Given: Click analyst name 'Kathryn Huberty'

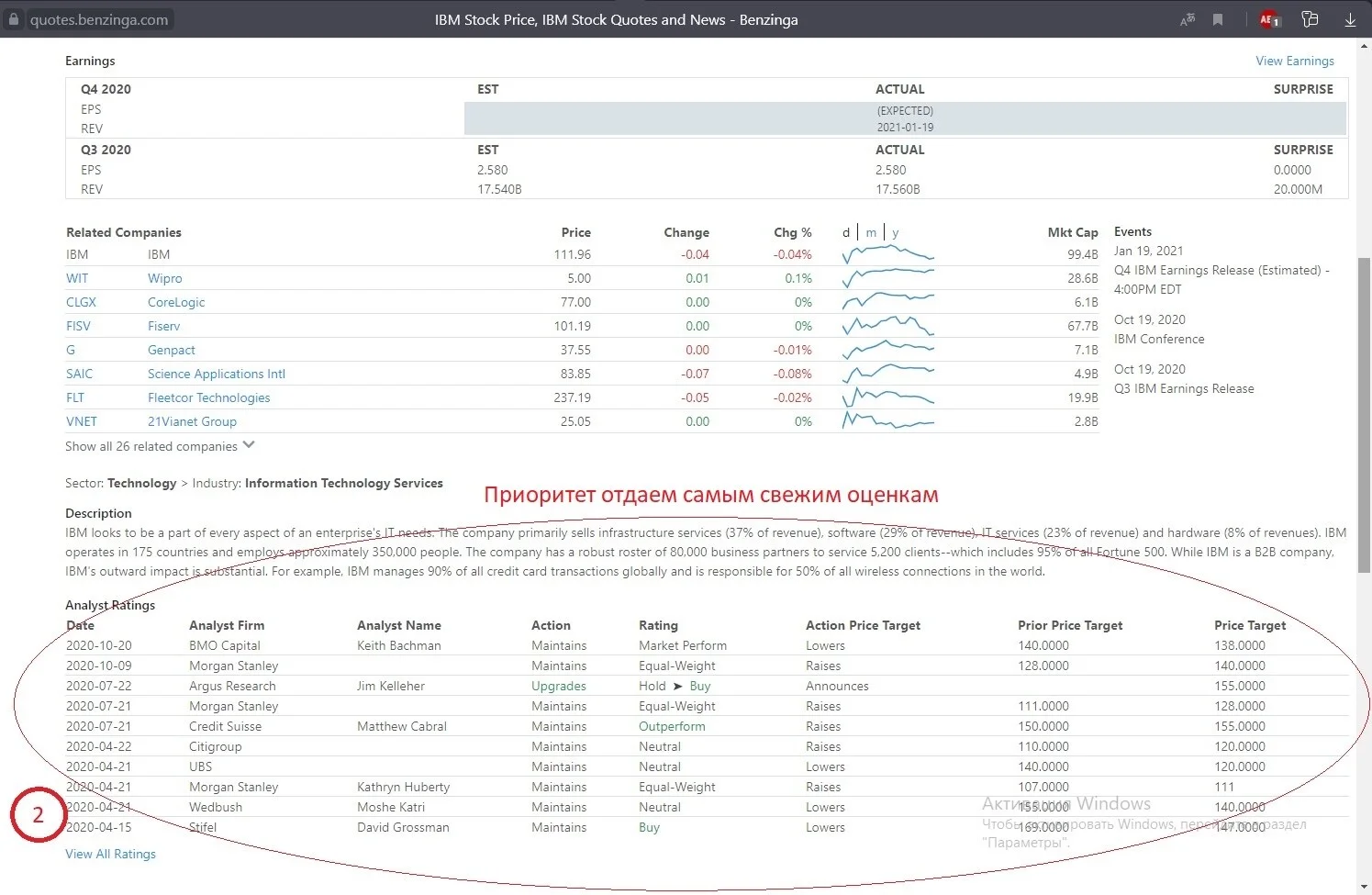Looking at the screenshot, I should click(x=404, y=787).
